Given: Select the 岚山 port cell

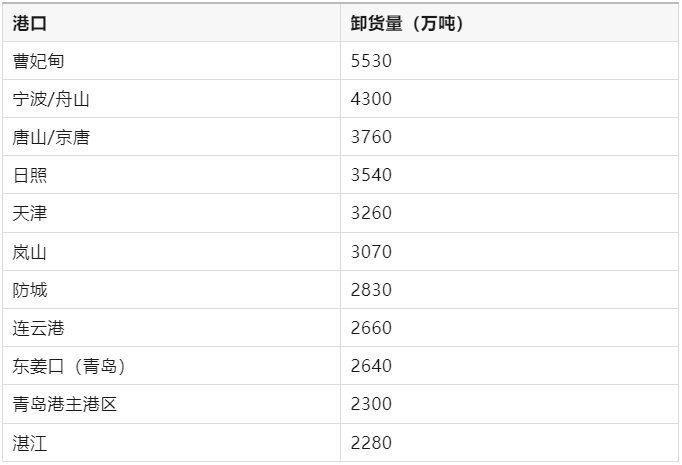Looking at the screenshot, I should [x=171, y=252].
